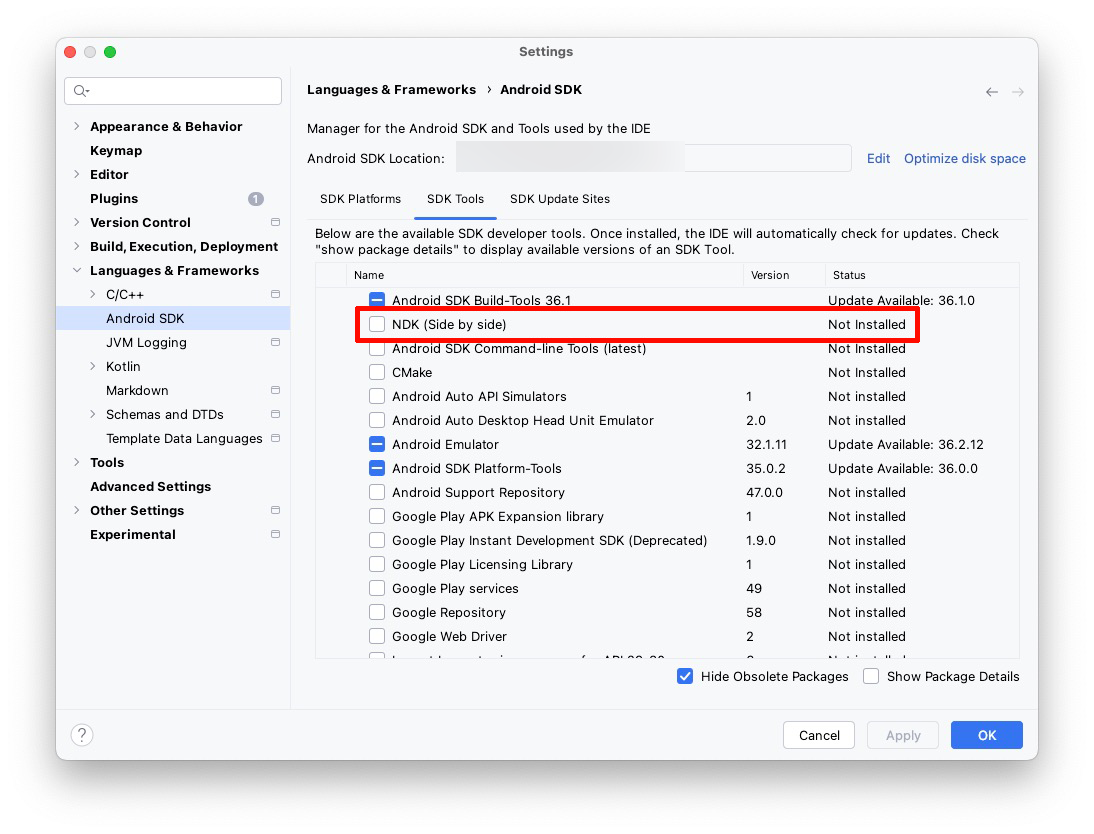
Task: Check the NDK (Side by side) checkbox
Action: [x=377, y=325]
